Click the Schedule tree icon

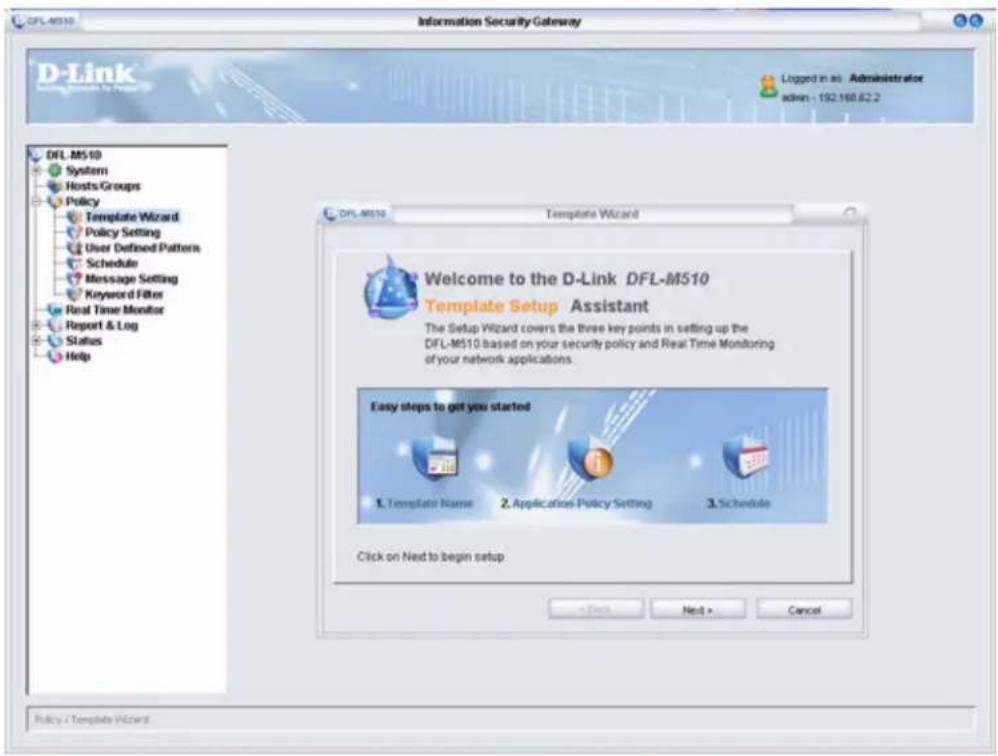click(75, 263)
